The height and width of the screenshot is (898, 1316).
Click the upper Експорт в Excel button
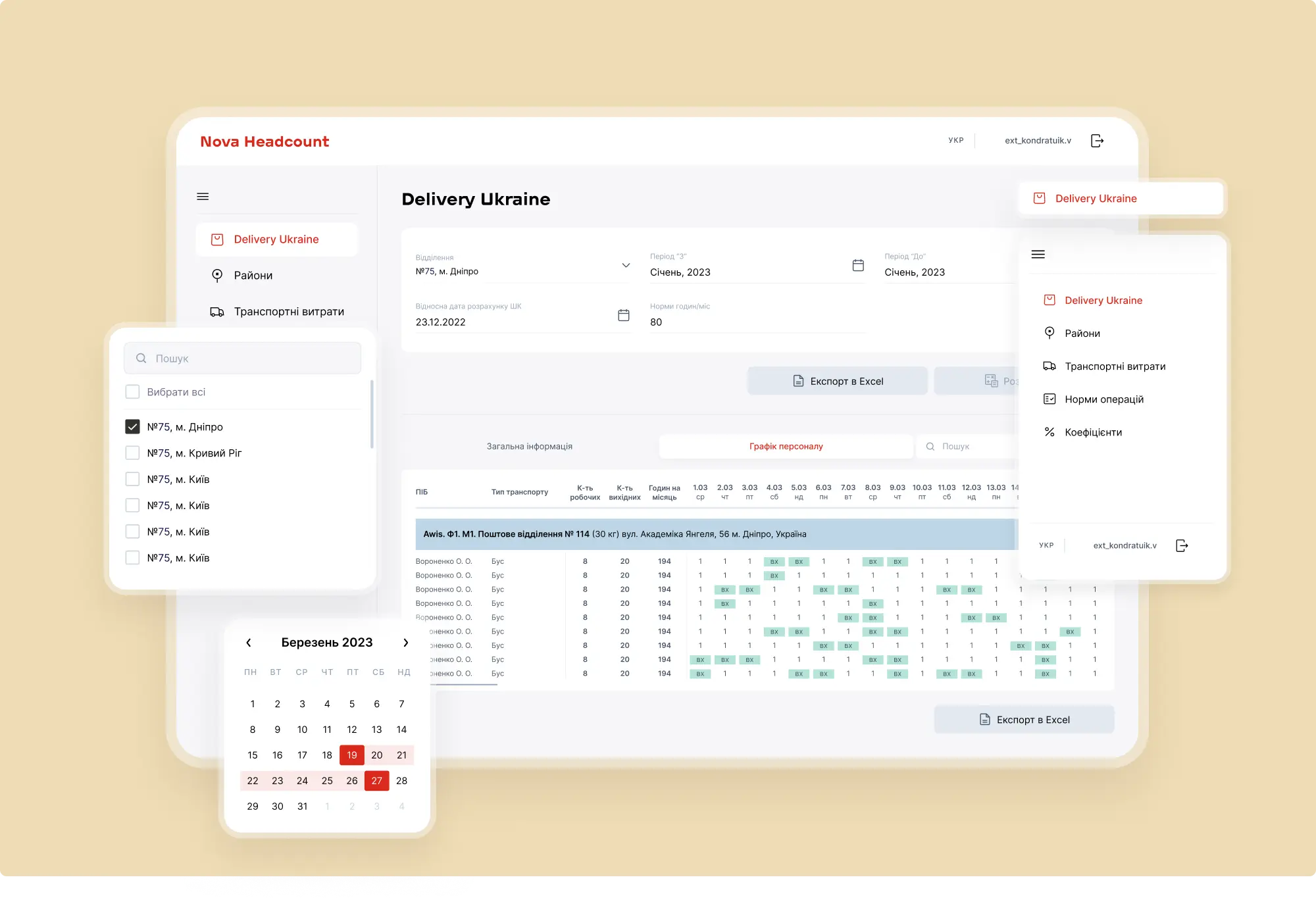point(837,381)
